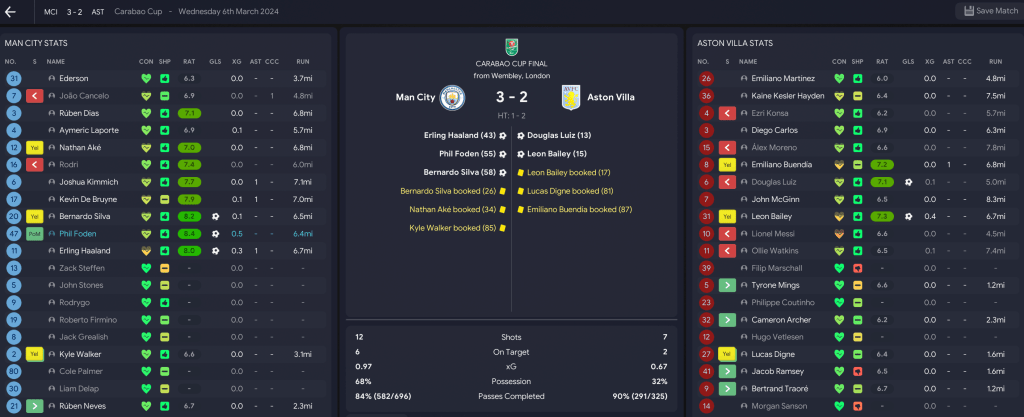1024x417 pixels.
Task: Sort Aston Villa stats by RUN column
Action: (x=995, y=61)
